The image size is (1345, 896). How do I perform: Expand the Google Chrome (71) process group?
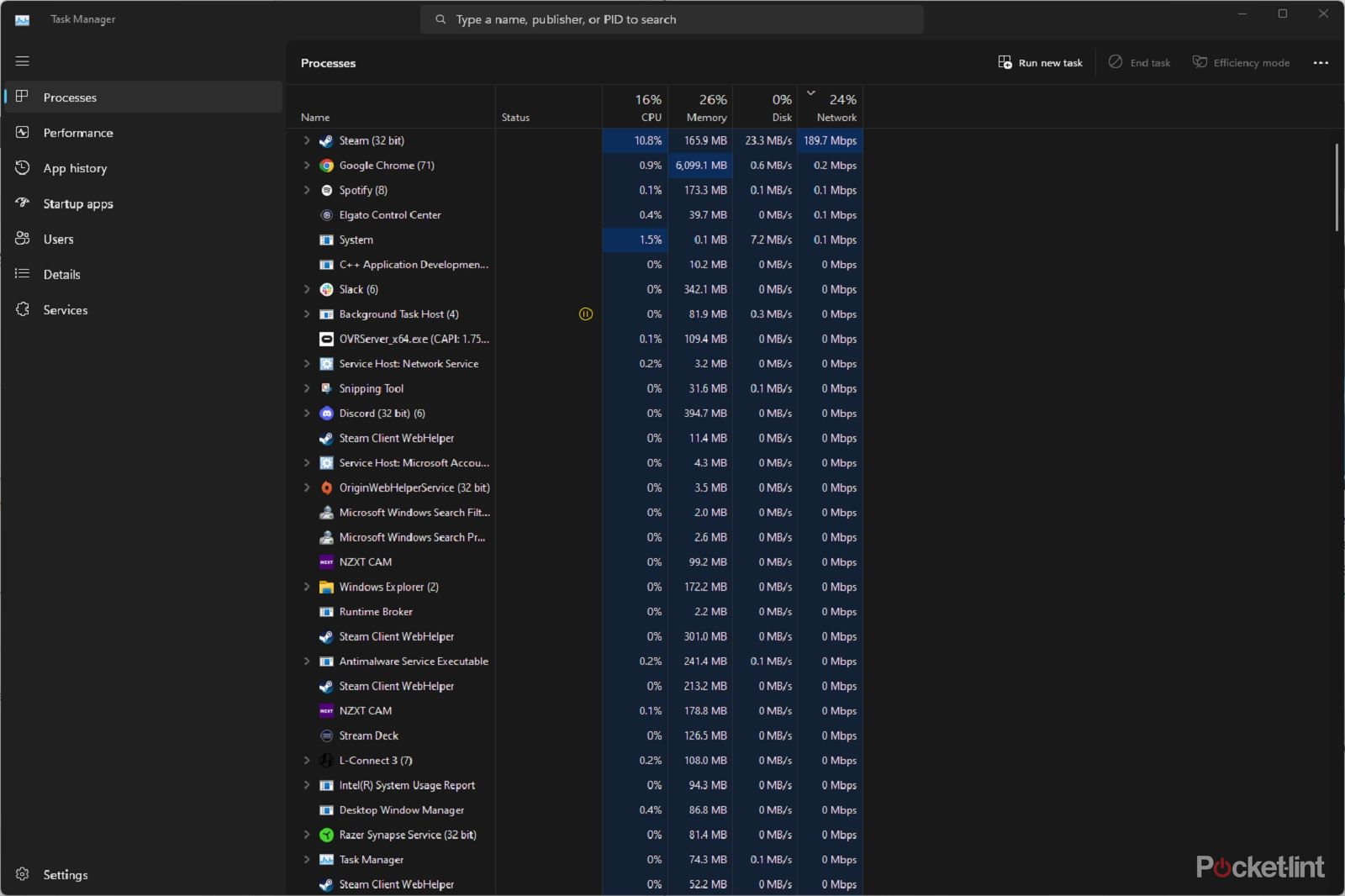pos(307,166)
